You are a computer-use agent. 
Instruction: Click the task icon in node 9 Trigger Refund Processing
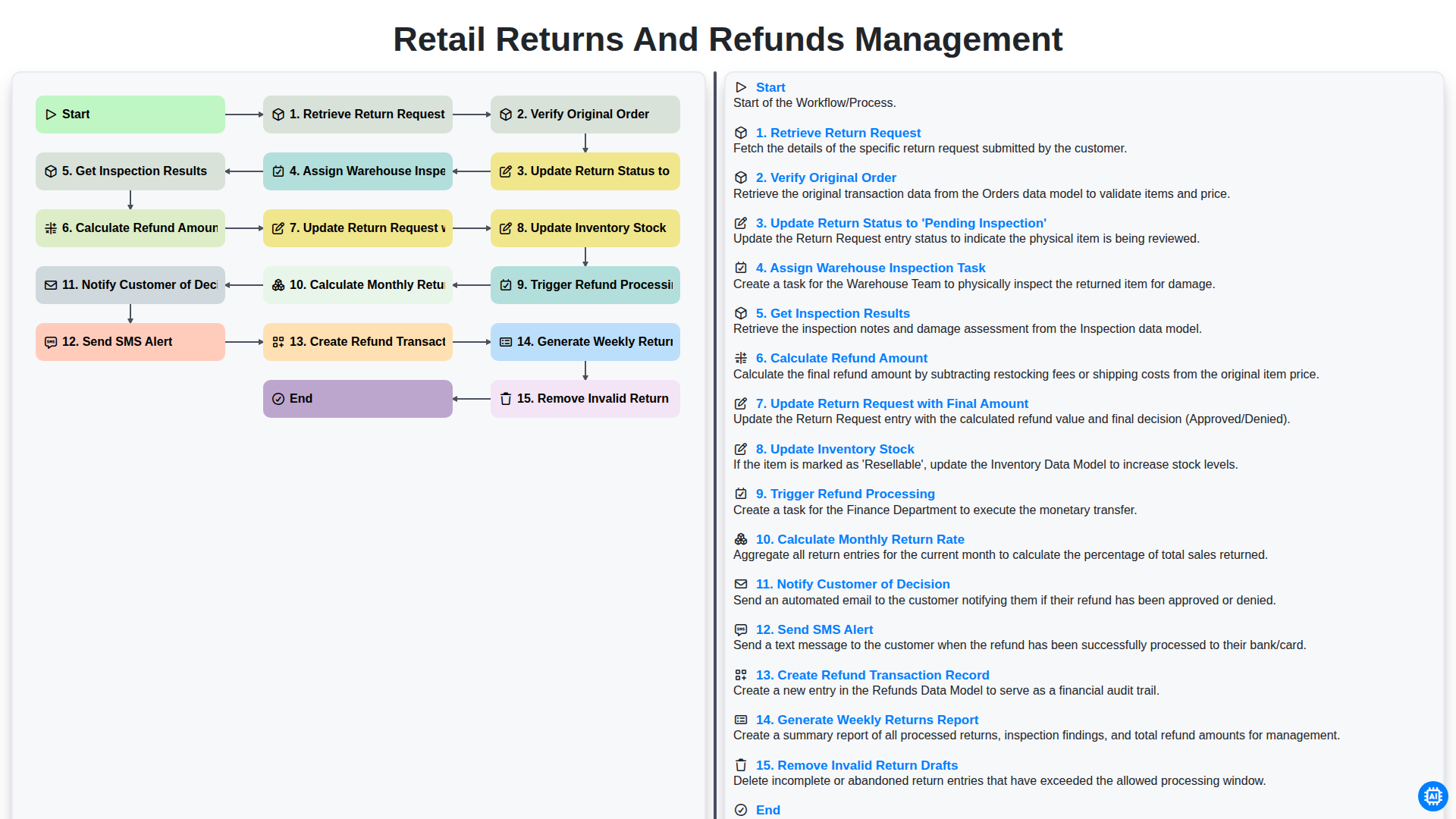coord(506,285)
